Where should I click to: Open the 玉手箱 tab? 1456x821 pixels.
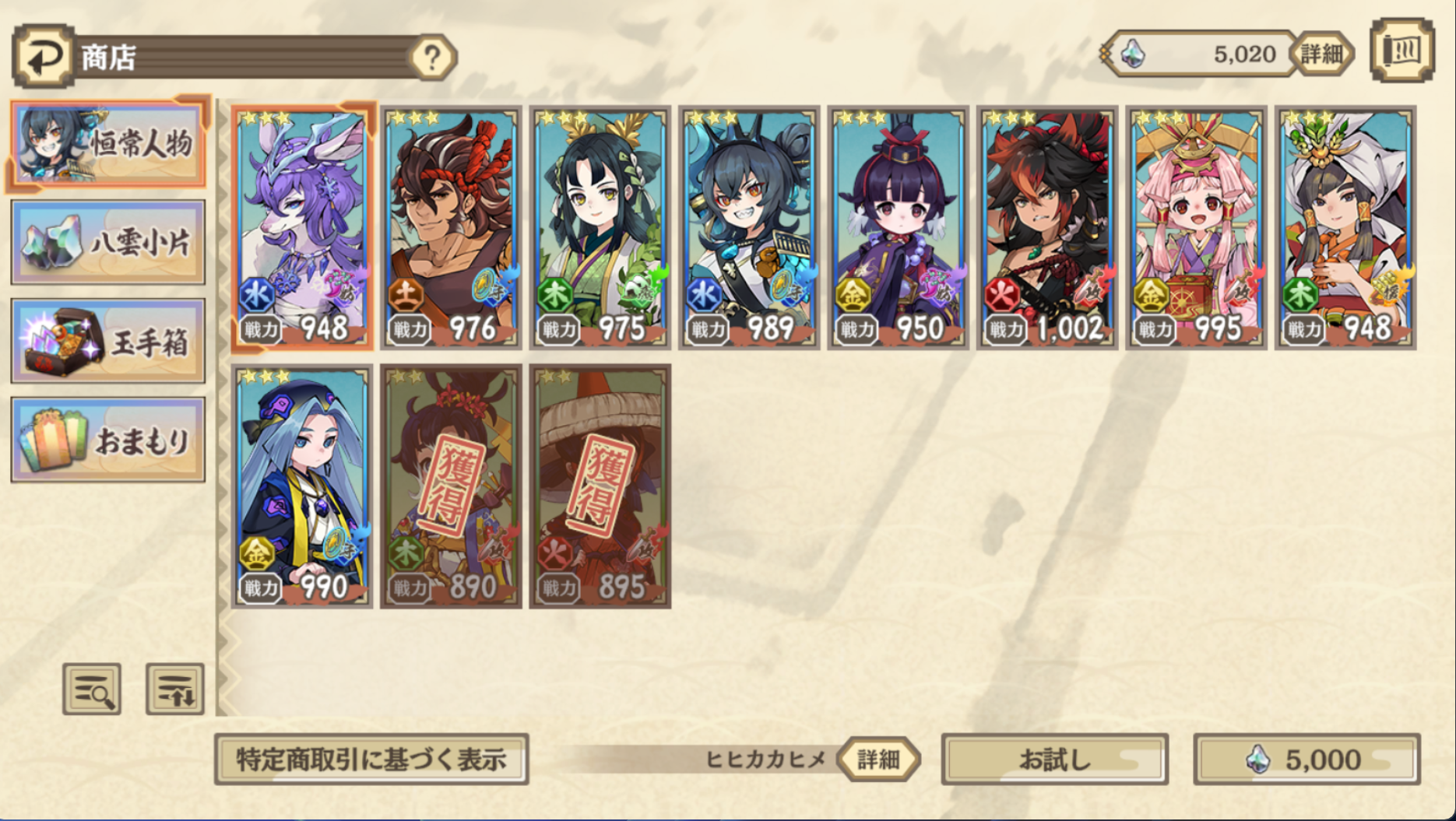pyautogui.click(x=108, y=341)
